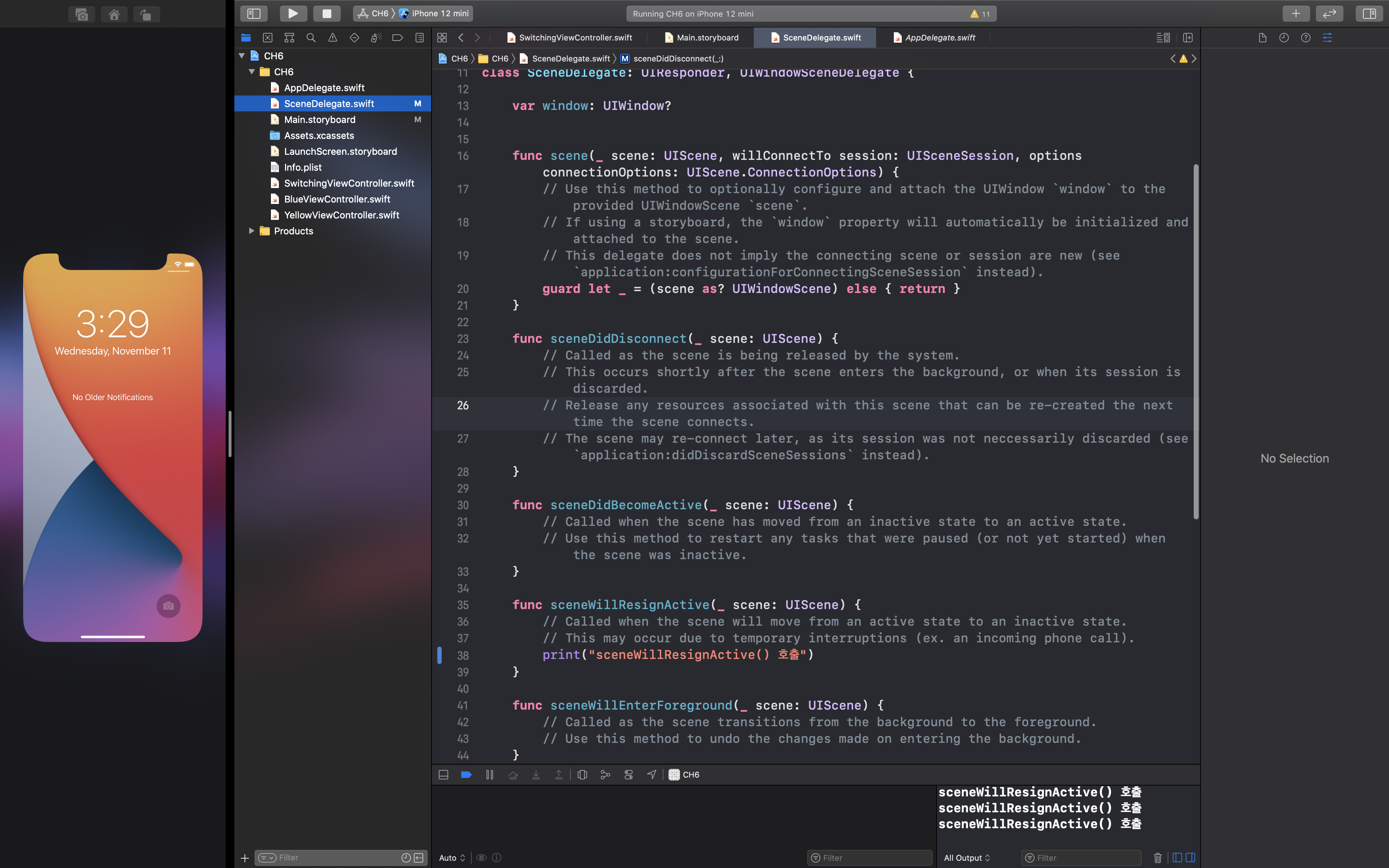Open the All Output dropdown
This screenshot has width=1389, height=868.
(x=967, y=858)
